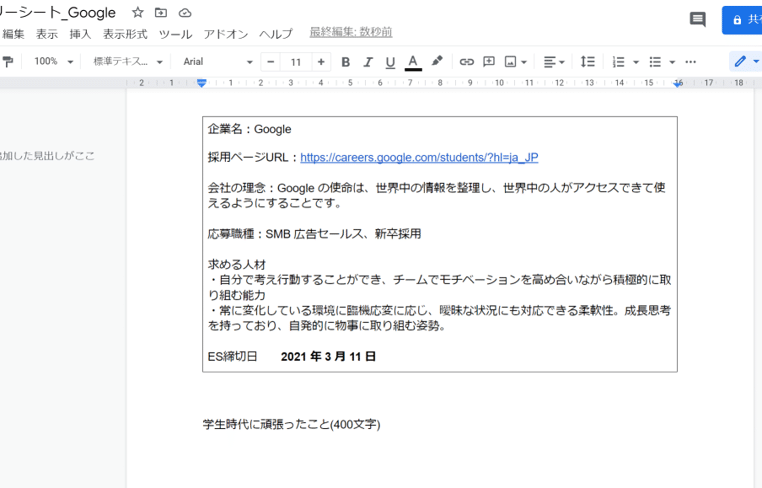
Task: Click the label ES締切日
Action: tap(232, 357)
